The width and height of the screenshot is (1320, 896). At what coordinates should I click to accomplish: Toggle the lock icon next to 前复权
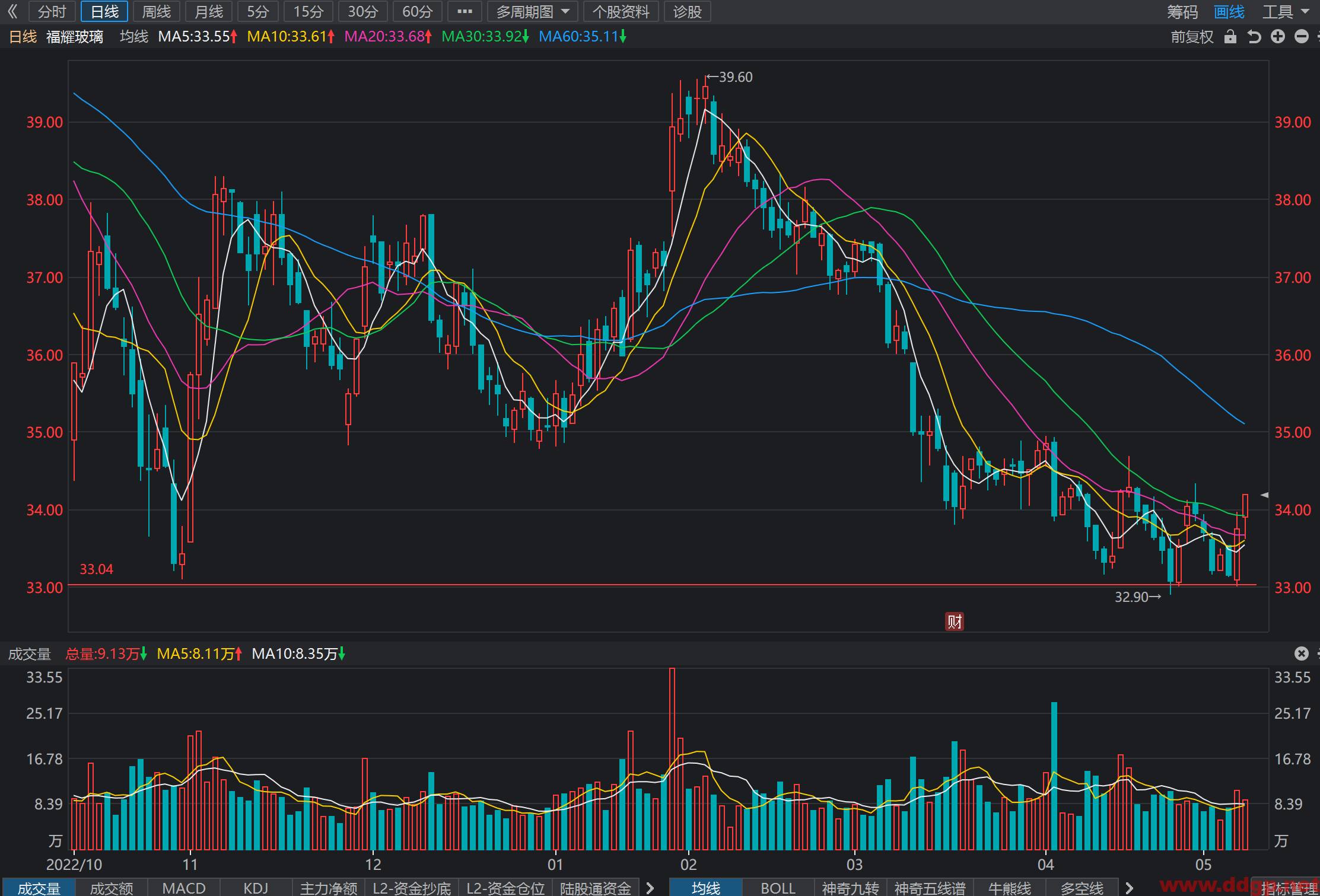pos(1230,37)
